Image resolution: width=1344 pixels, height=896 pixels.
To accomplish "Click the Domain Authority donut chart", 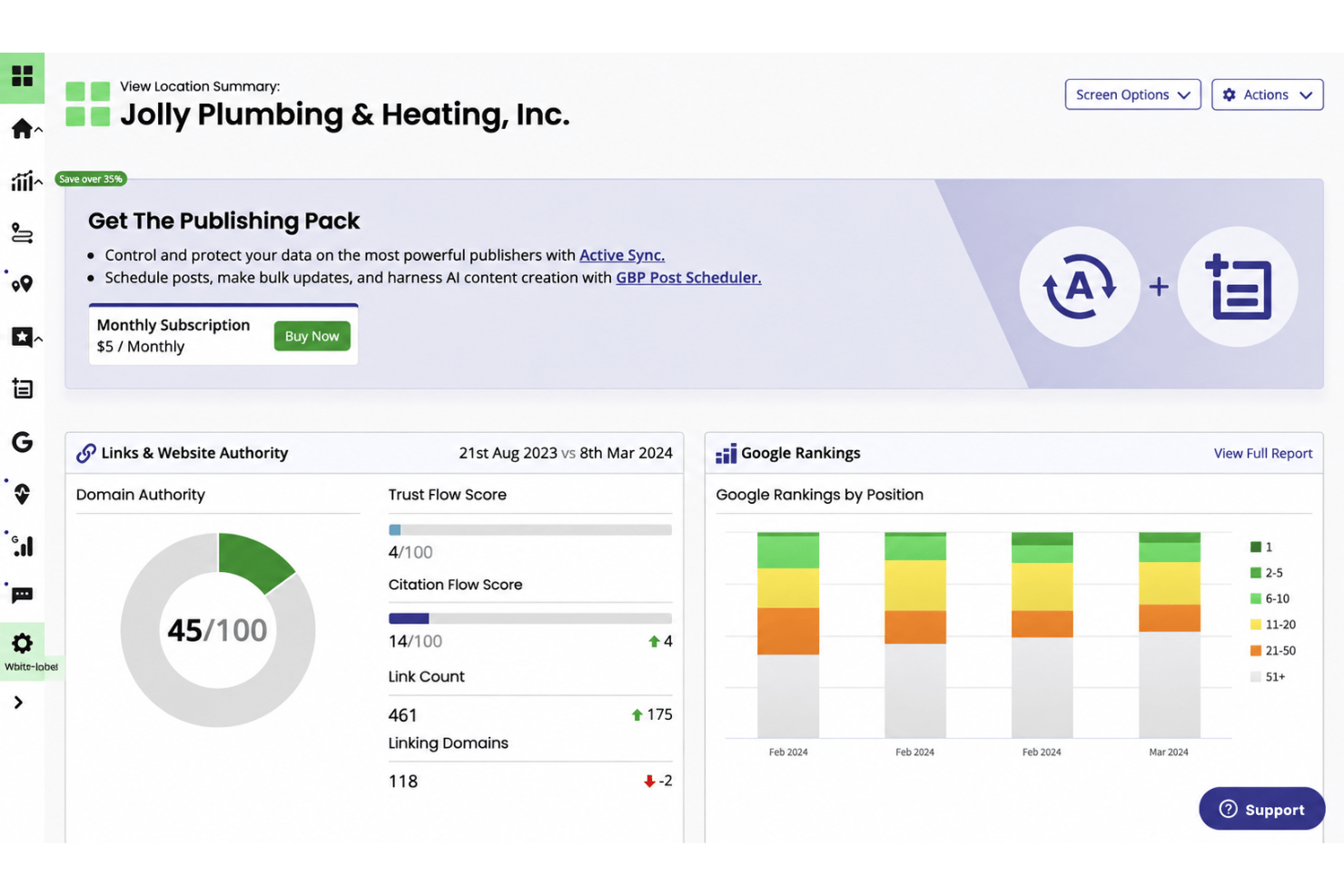I will pyautogui.click(x=218, y=630).
